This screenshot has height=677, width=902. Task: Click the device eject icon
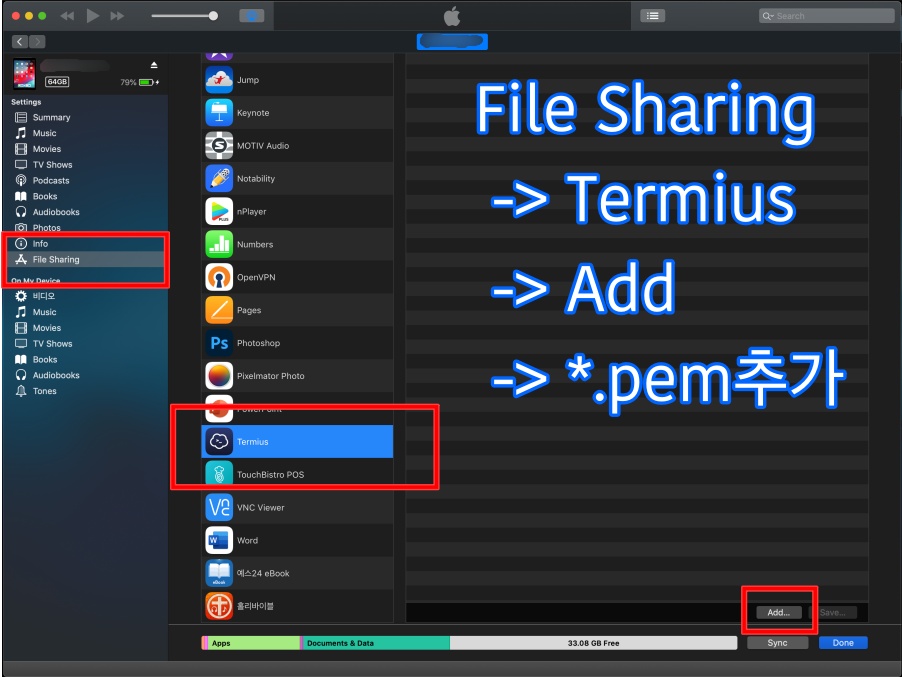tap(154, 65)
